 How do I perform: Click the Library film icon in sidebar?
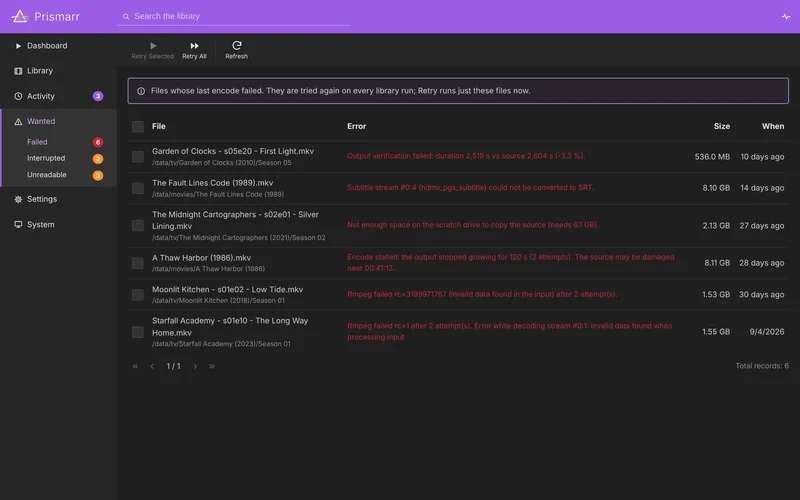coord(18,71)
